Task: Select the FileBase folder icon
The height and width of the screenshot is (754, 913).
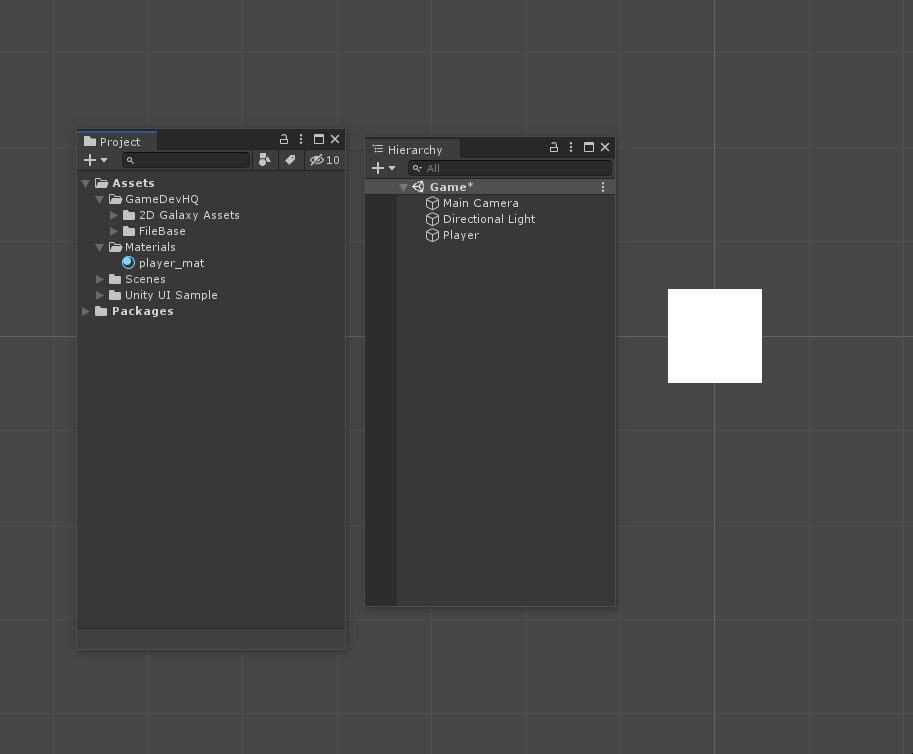Action: (129, 231)
